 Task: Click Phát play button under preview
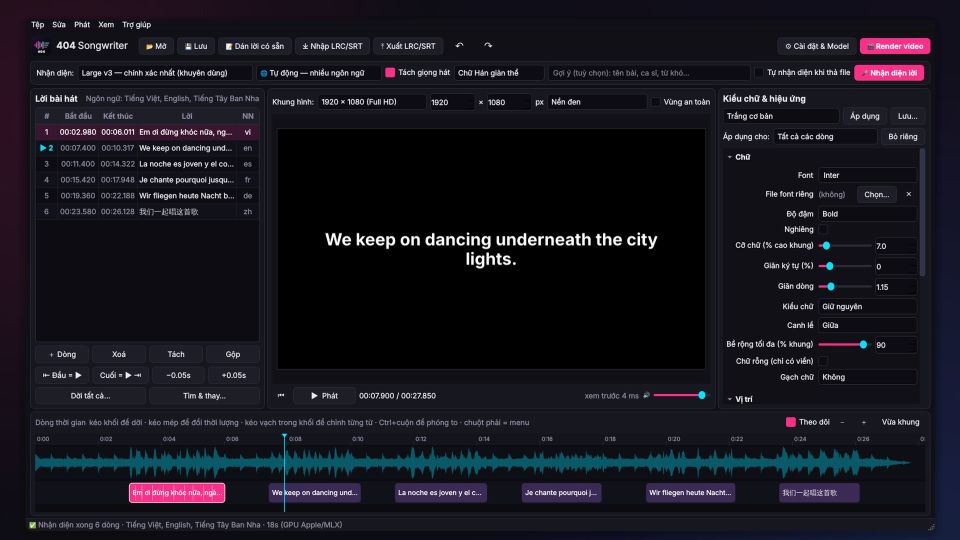click(x=324, y=396)
